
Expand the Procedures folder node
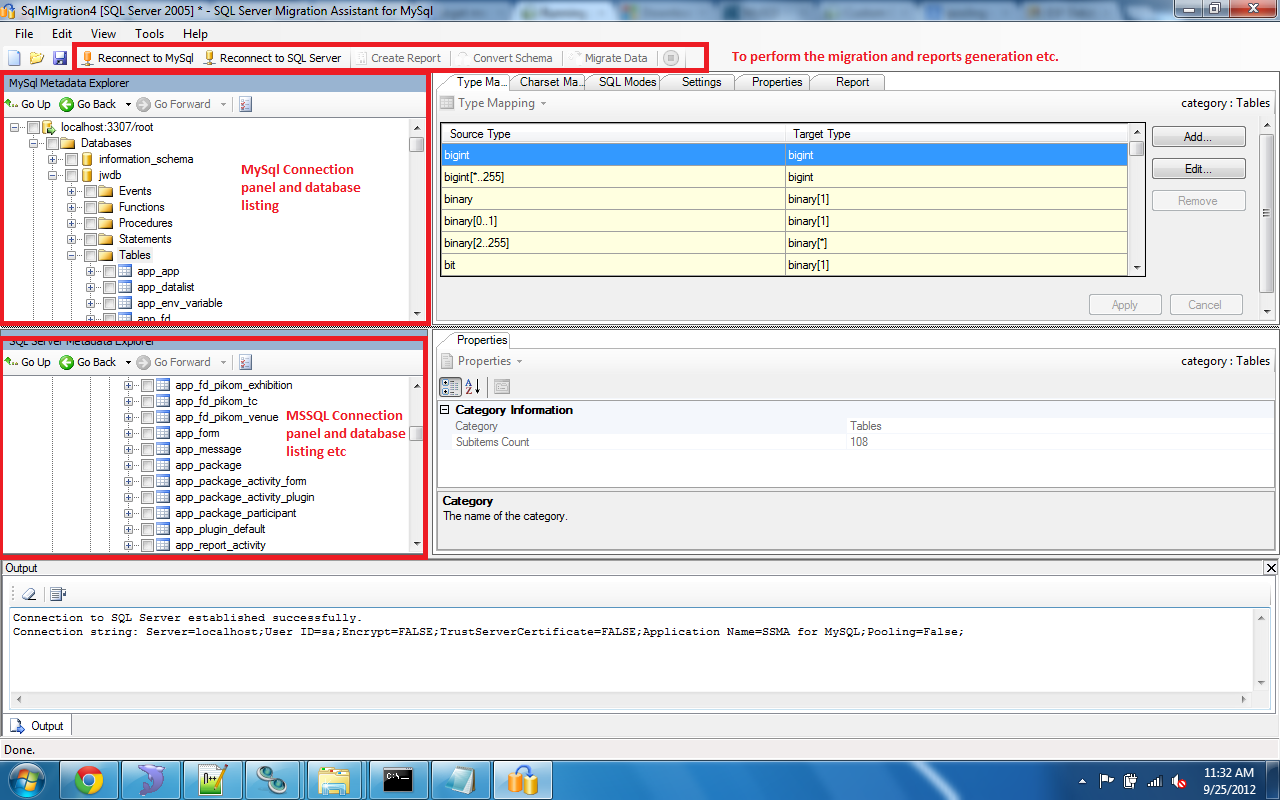click(73, 223)
